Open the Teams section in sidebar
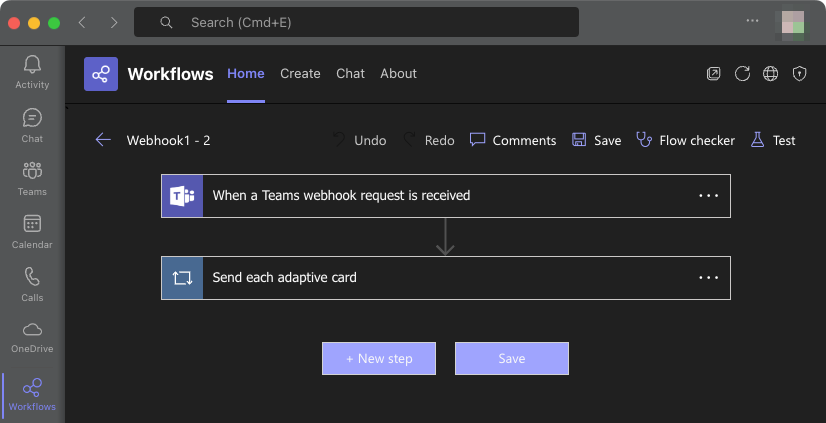 32,179
